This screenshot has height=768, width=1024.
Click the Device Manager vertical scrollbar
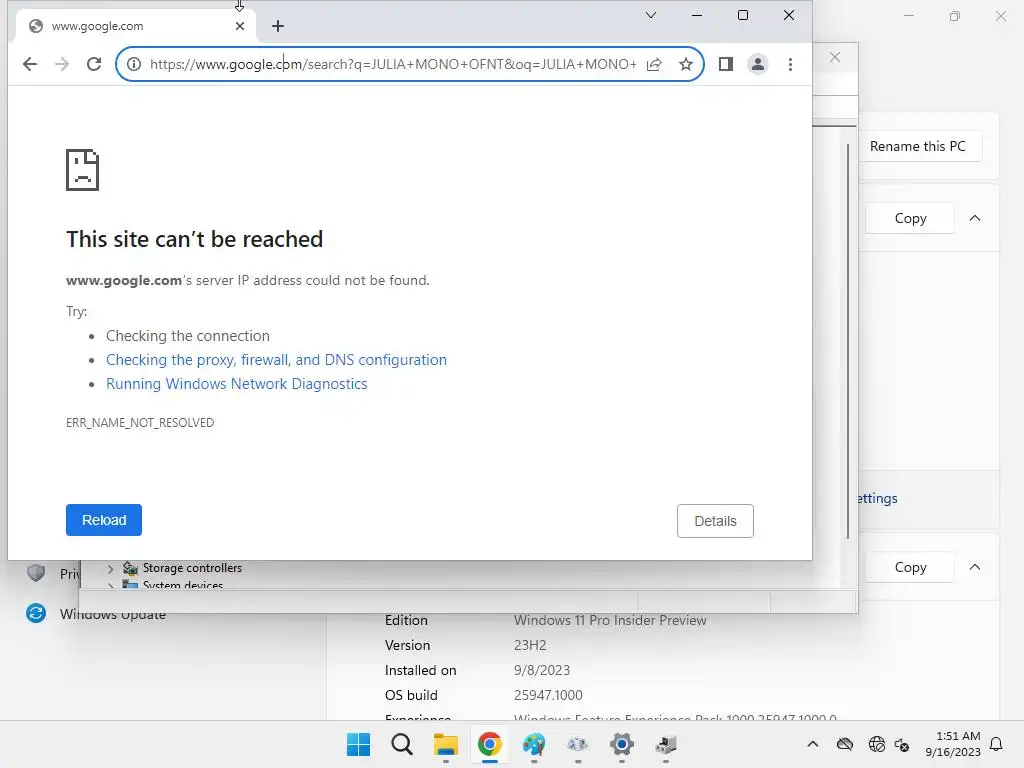(848, 342)
